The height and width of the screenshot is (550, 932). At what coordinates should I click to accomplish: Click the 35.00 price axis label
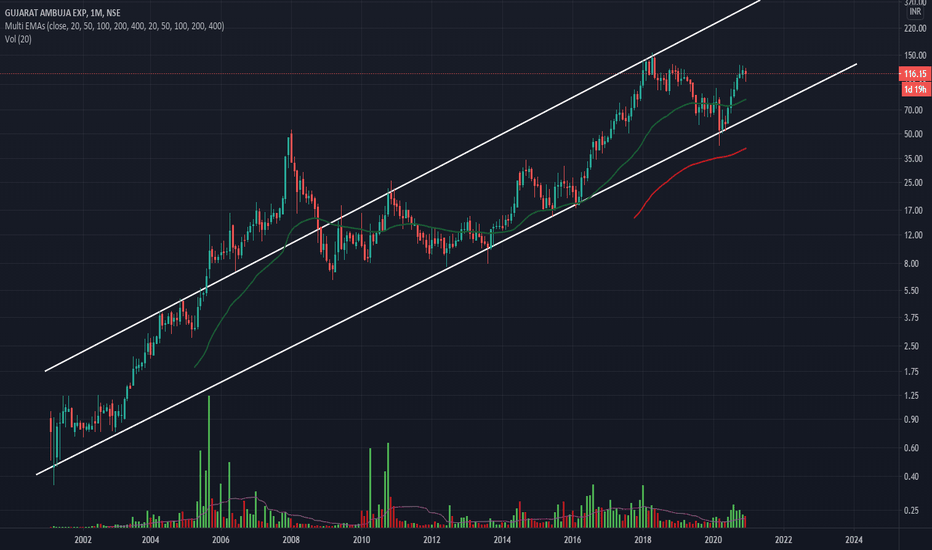pos(915,159)
